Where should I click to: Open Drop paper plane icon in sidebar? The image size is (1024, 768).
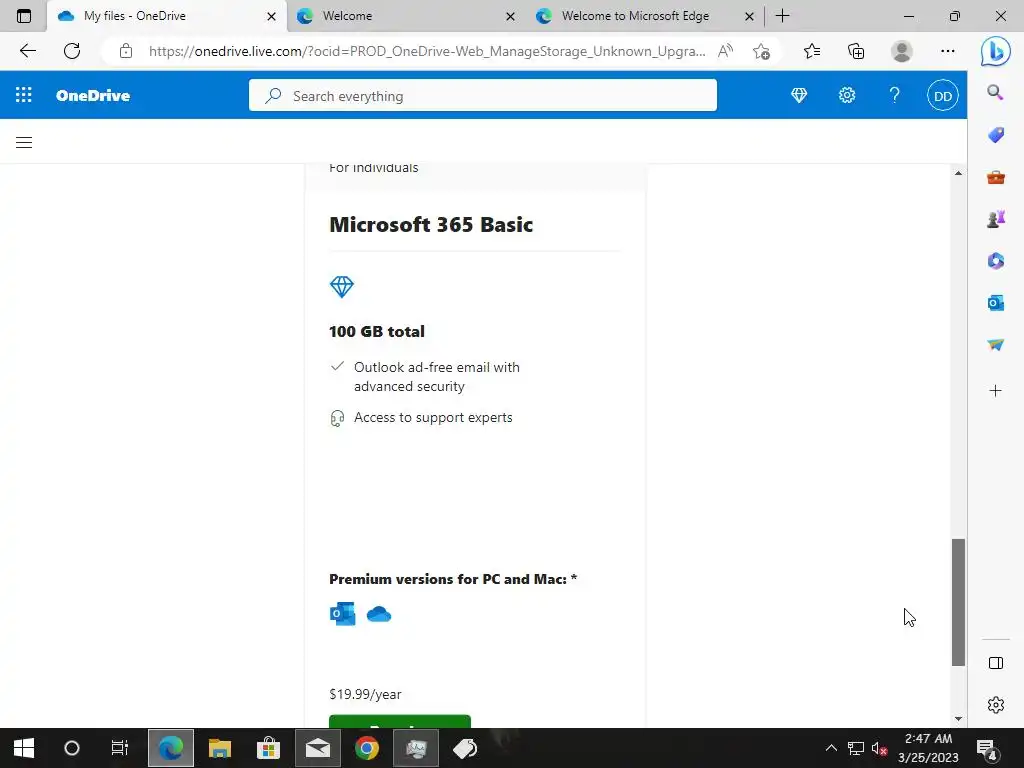(995, 344)
